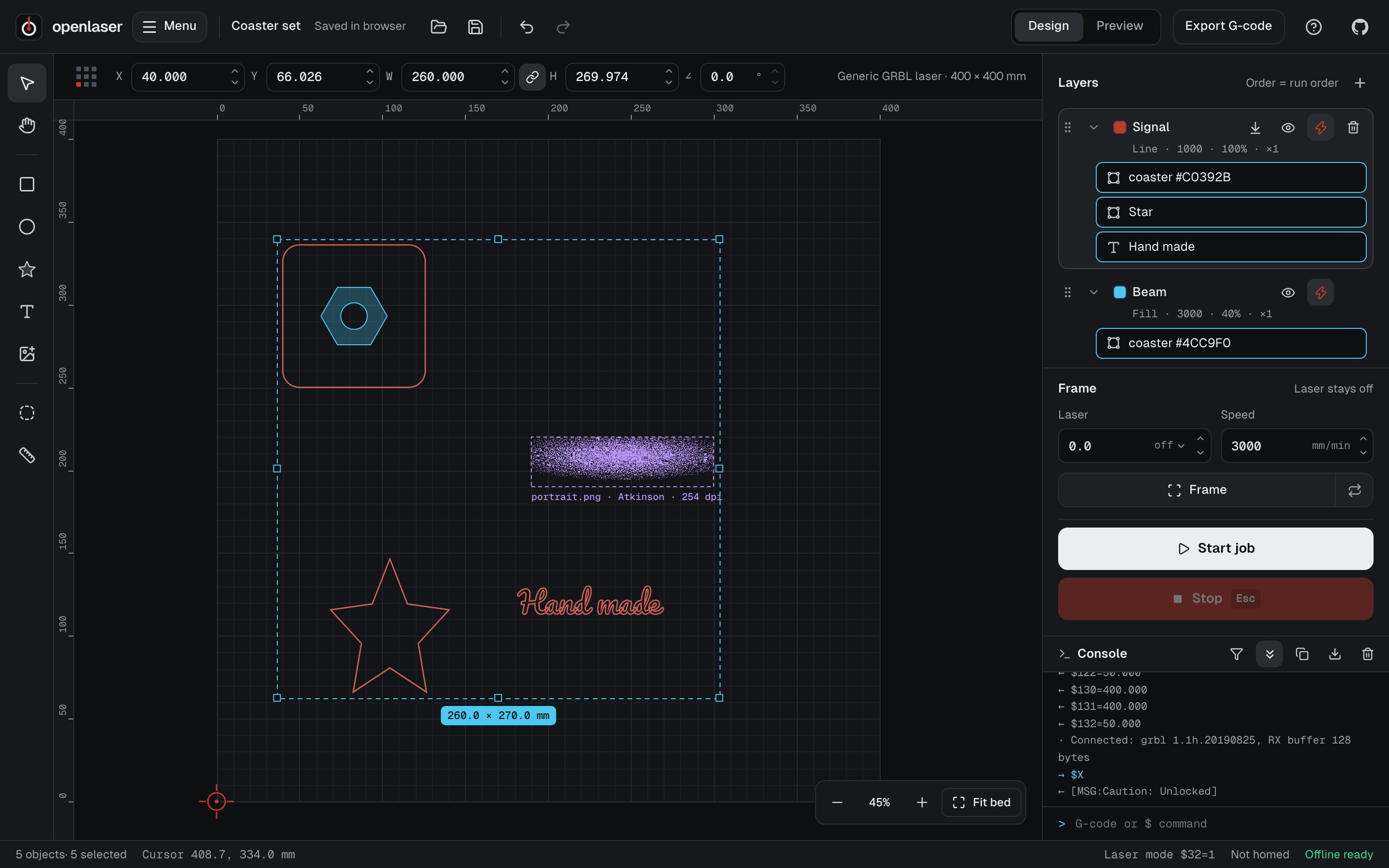Toggle console auto-scroll button
The height and width of the screenshot is (868, 1389).
1269,654
